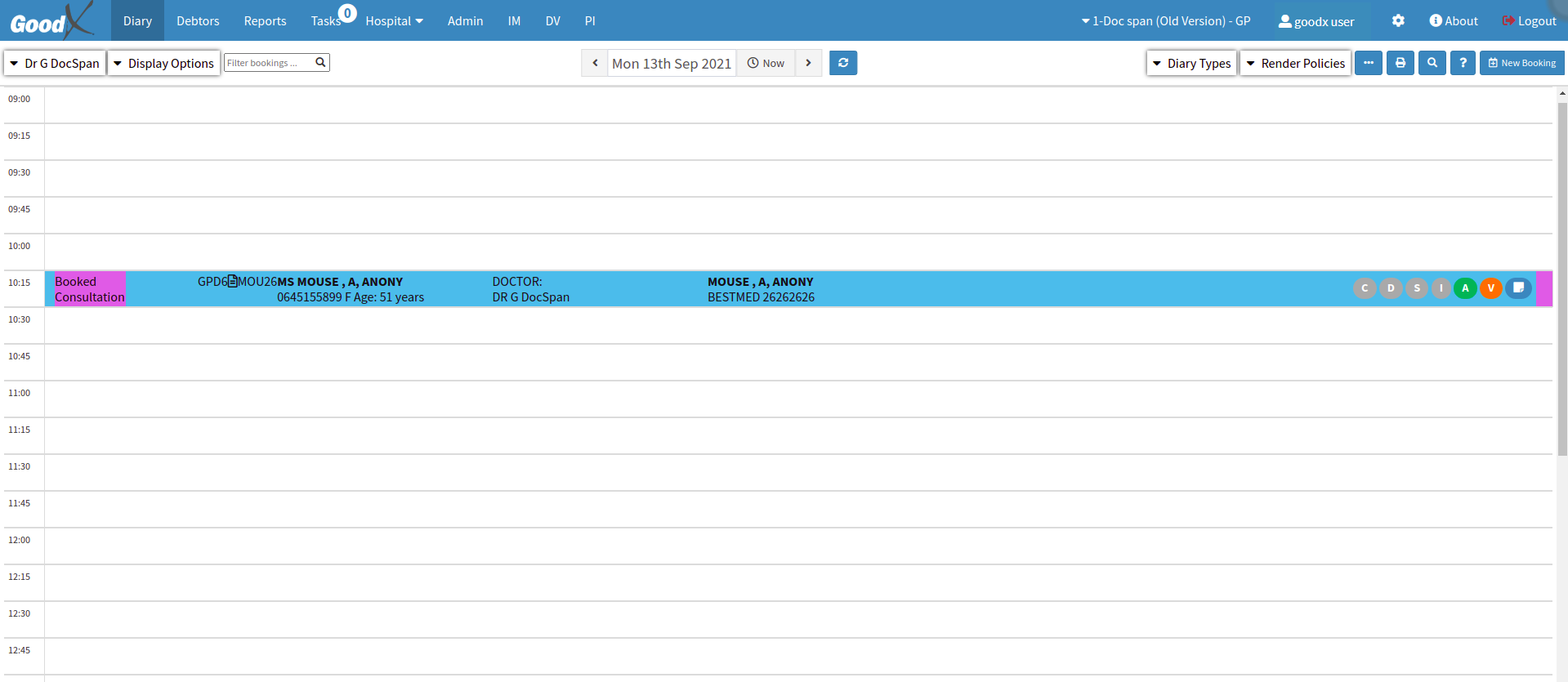Click the Filter bookings input field
Image resolution: width=1568 pixels, height=682 pixels.
(268, 63)
